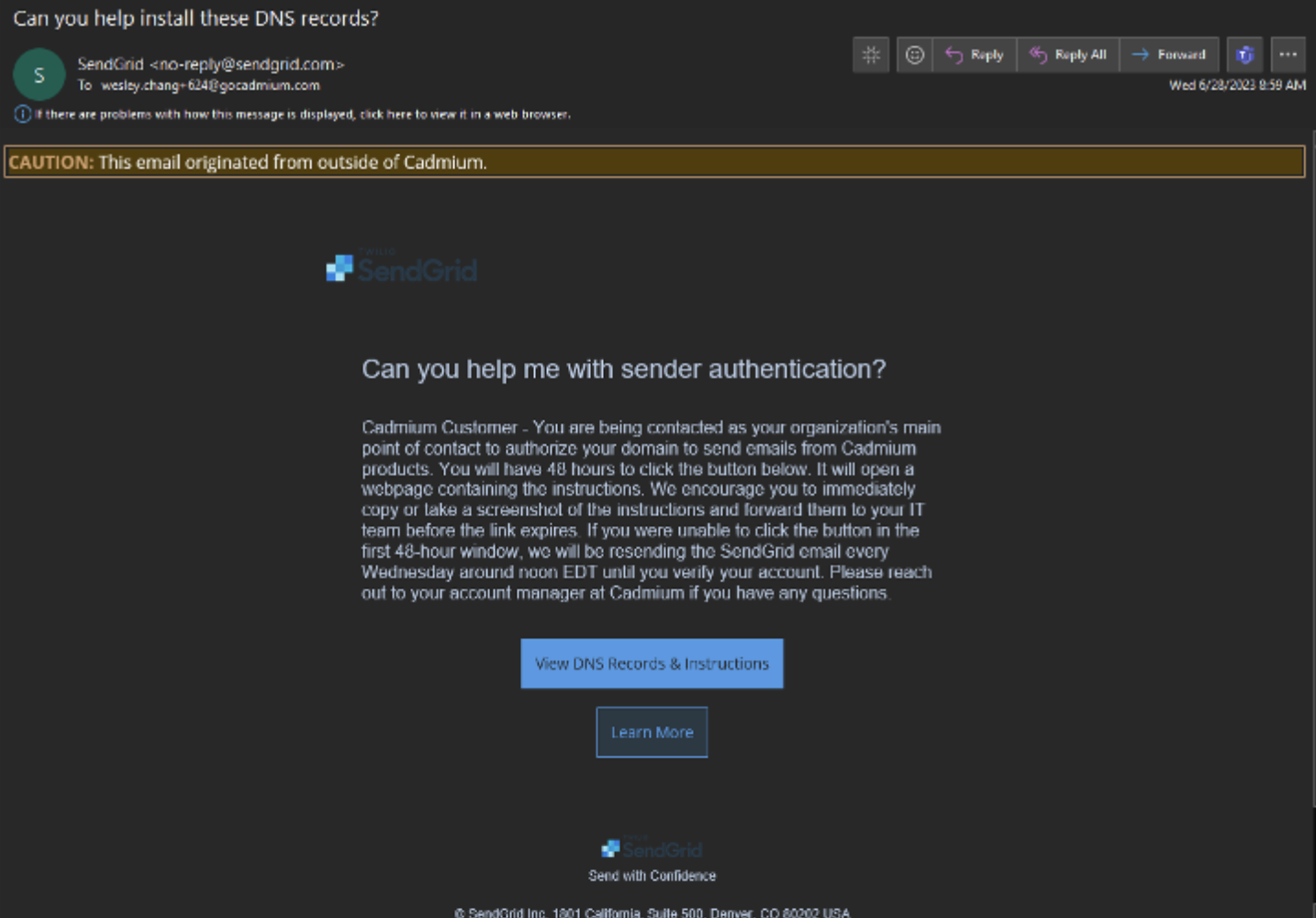Click the footer SendGrid logo

652,848
